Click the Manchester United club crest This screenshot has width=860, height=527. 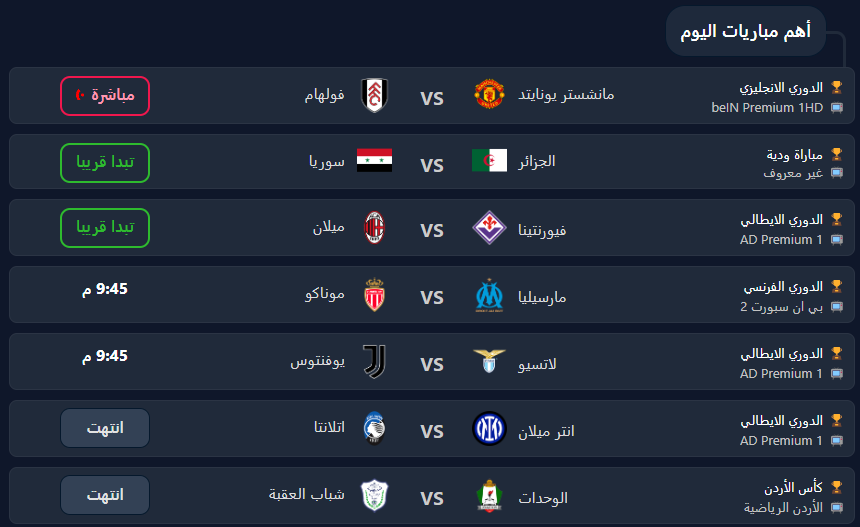(x=489, y=94)
